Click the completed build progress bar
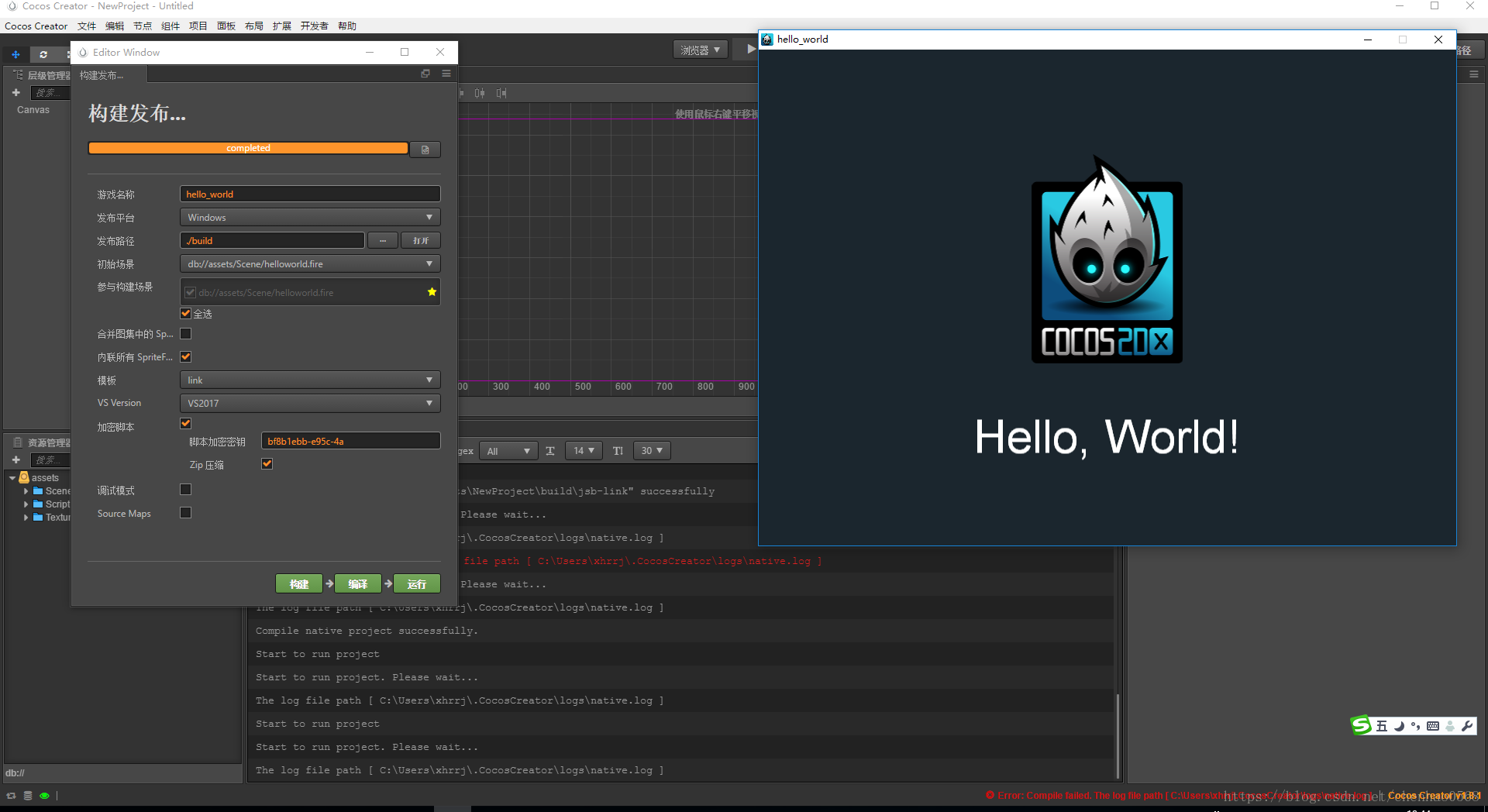1488x812 pixels. point(248,148)
